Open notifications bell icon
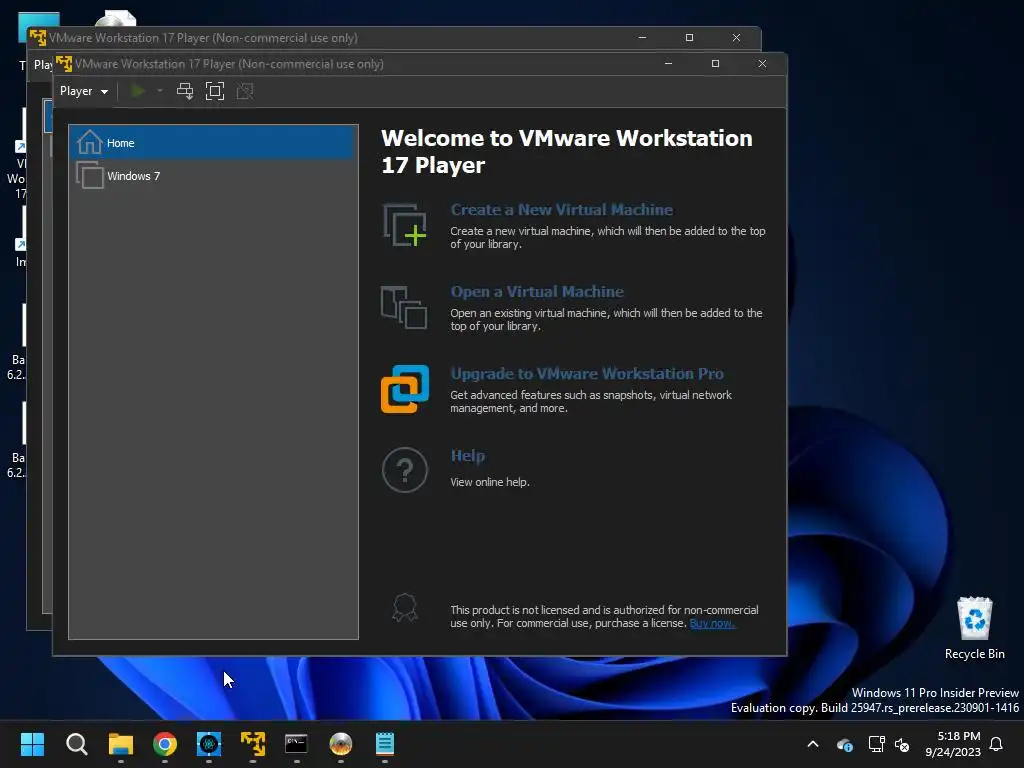This screenshot has width=1024, height=768. 996,744
